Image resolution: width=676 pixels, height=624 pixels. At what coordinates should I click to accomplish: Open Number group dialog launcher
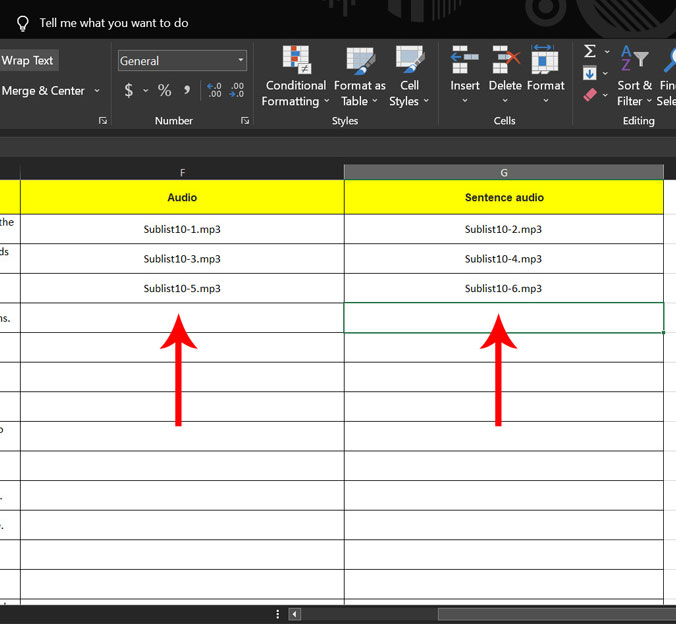[245, 121]
